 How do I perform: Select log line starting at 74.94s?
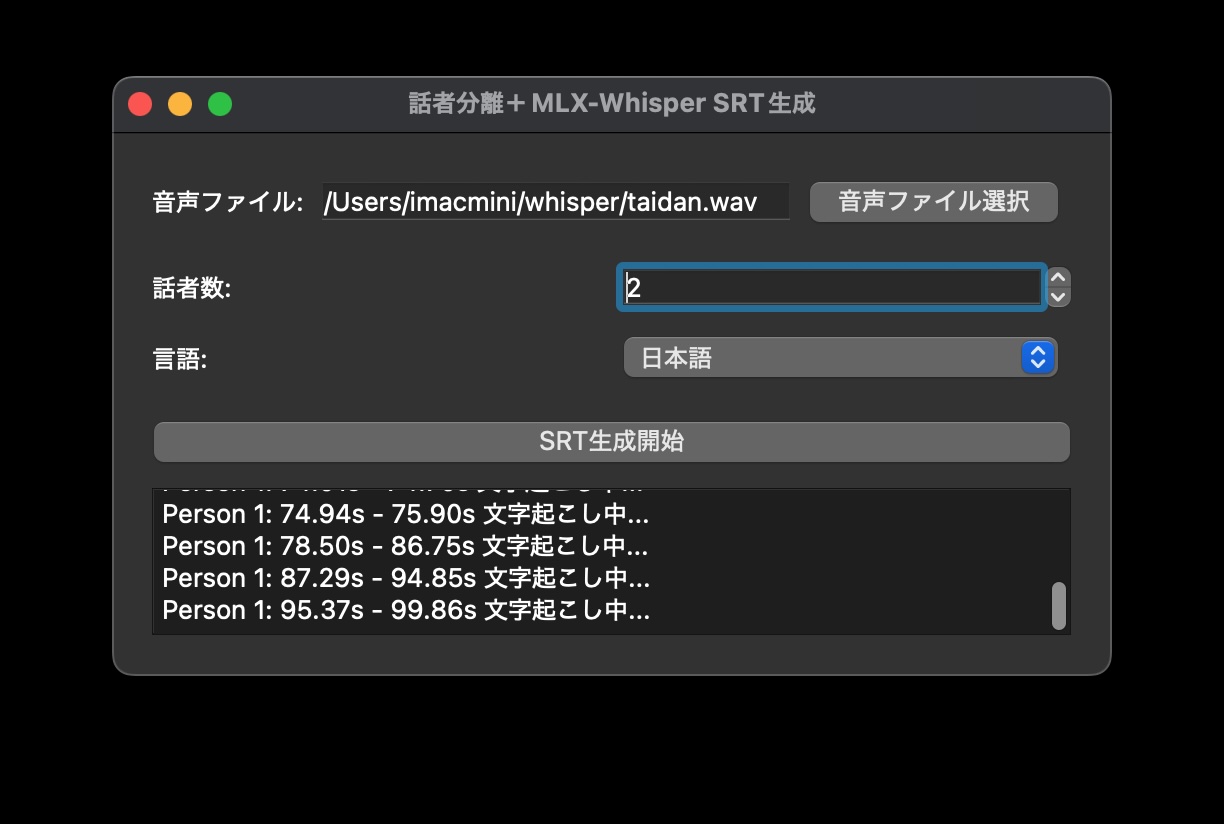tap(406, 514)
